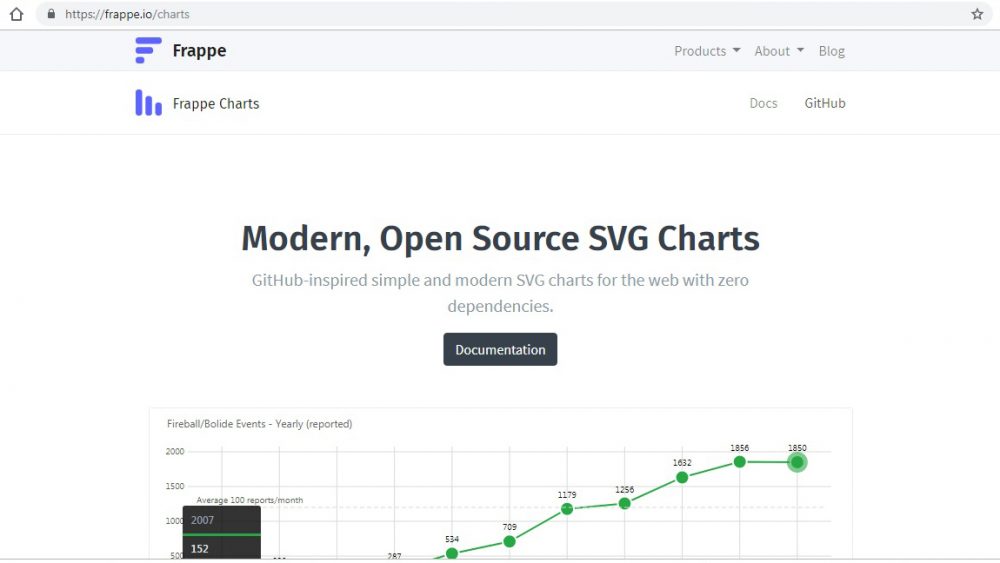The width and height of the screenshot is (1000, 563).
Task: Expand the Products dropdown menu
Action: coord(707,51)
